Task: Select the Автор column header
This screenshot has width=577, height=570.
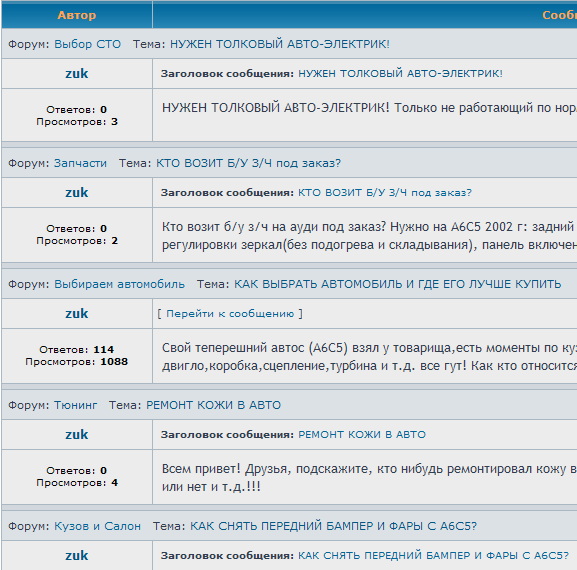Action: coord(77,15)
